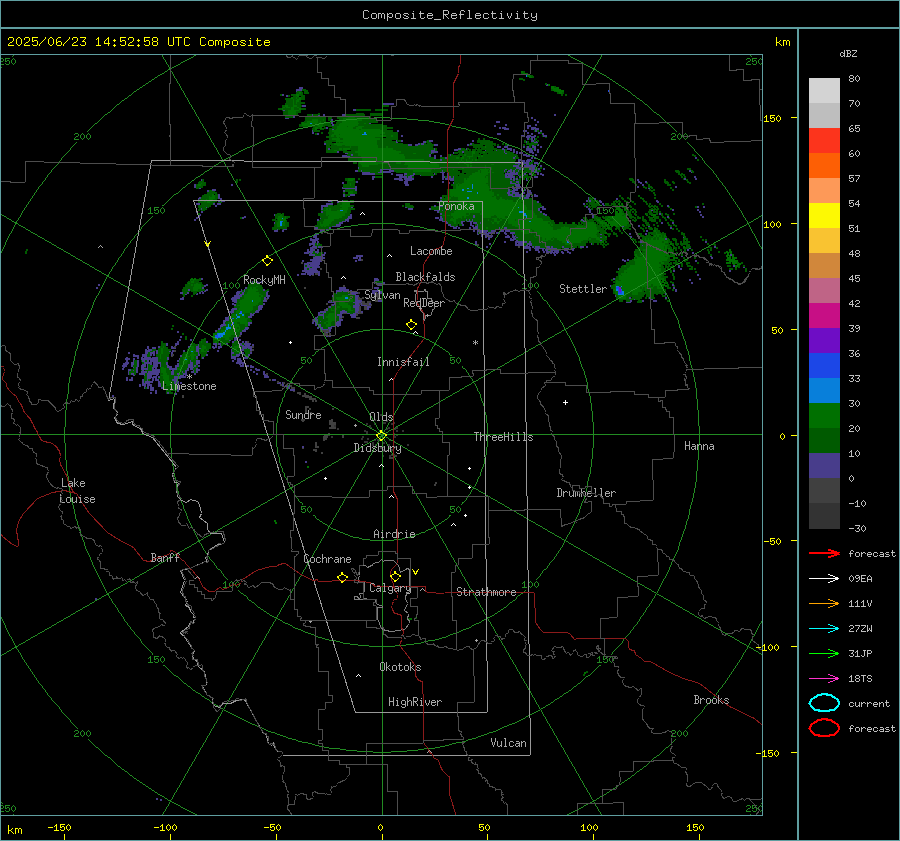Click the Hanna town label

tap(699, 446)
